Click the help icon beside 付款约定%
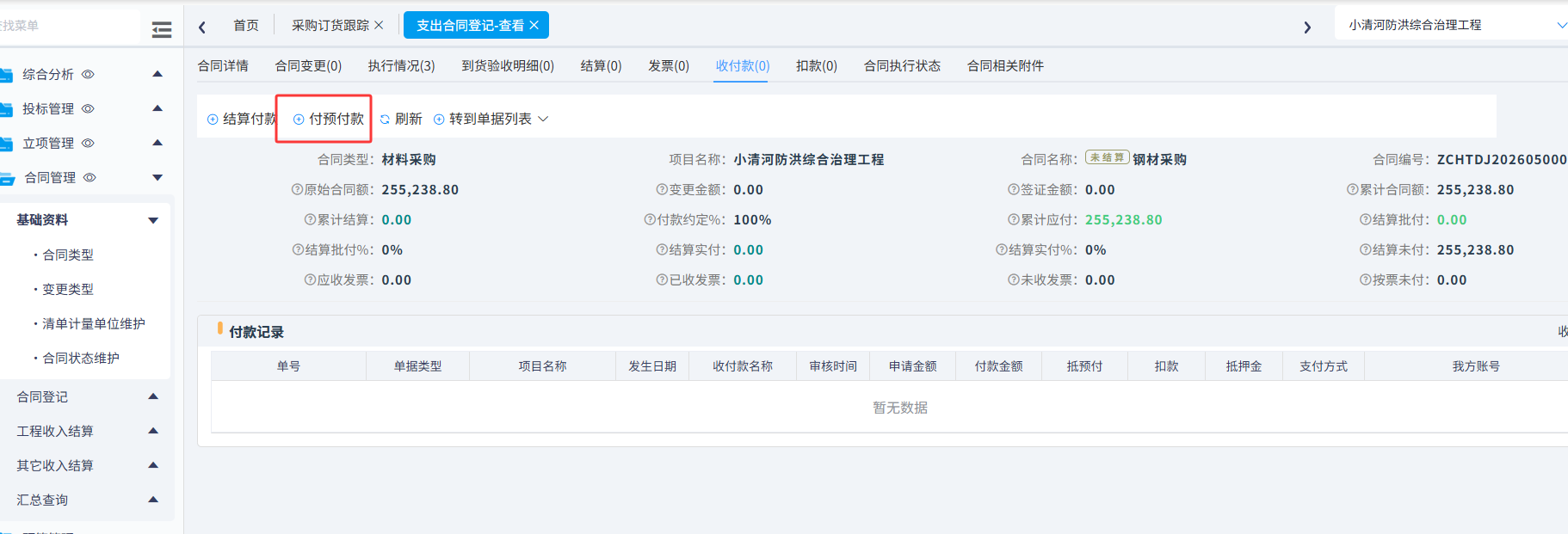1568x534 pixels. pos(650,220)
